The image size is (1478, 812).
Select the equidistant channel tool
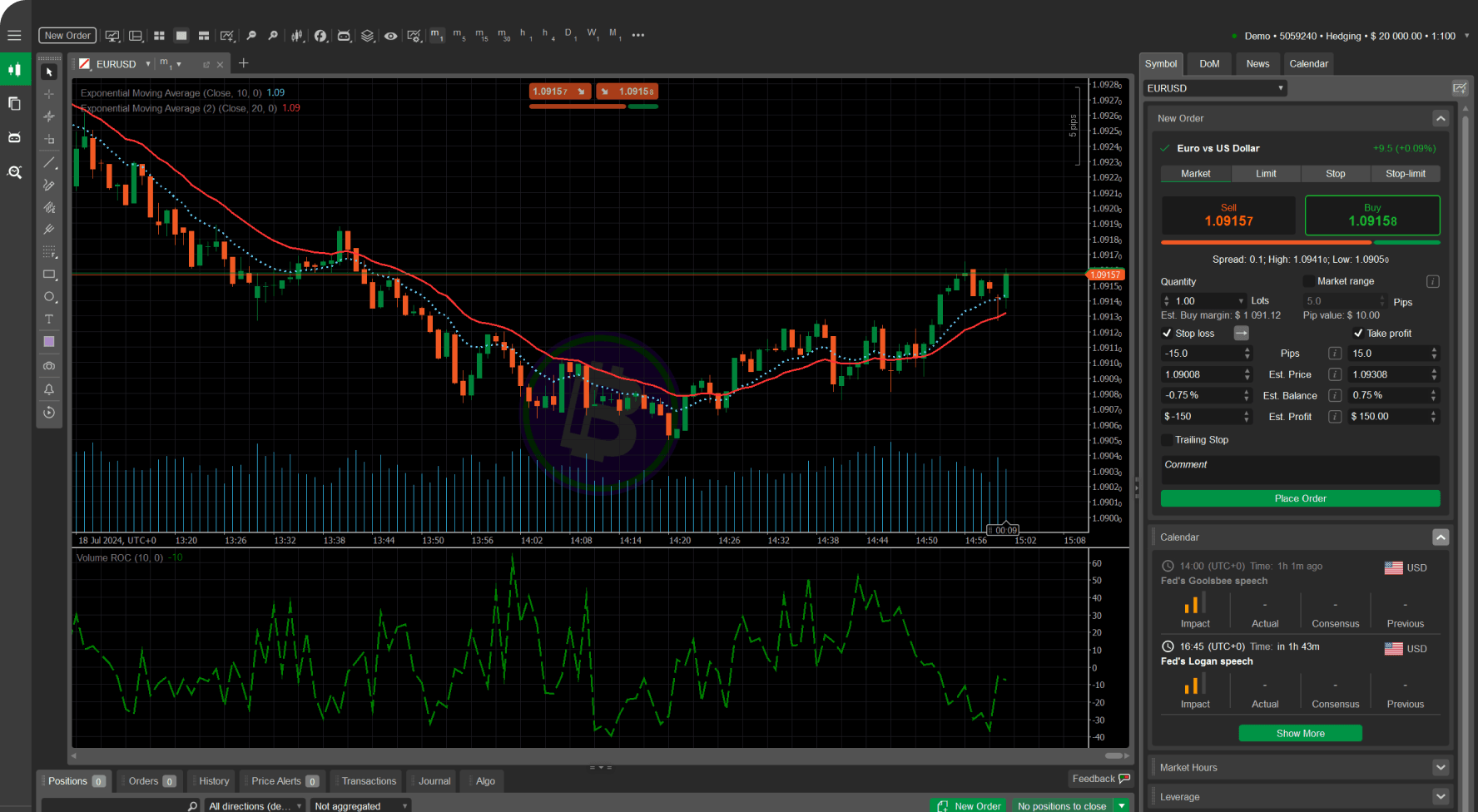[49, 207]
